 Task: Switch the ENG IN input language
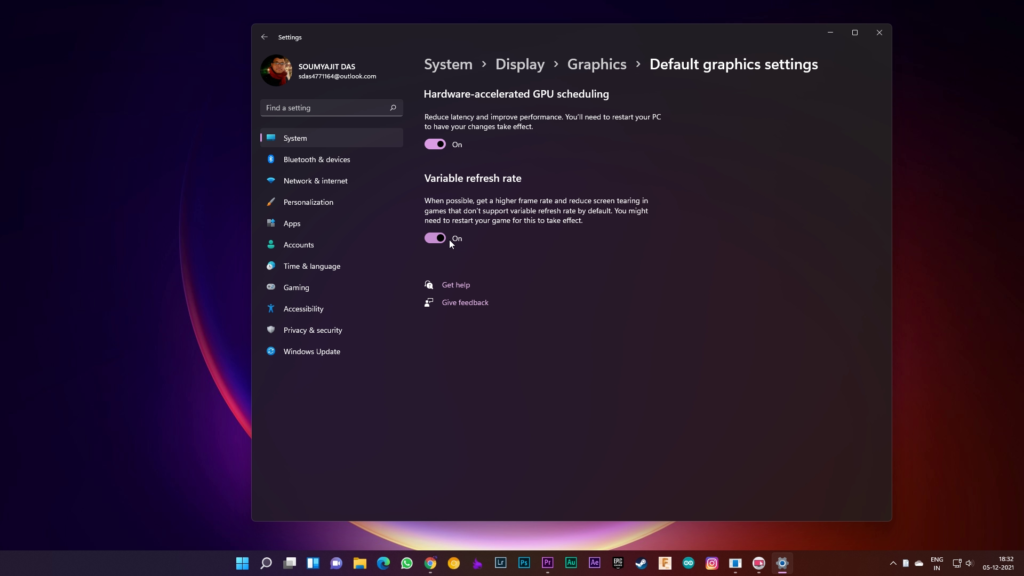[936, 564]
